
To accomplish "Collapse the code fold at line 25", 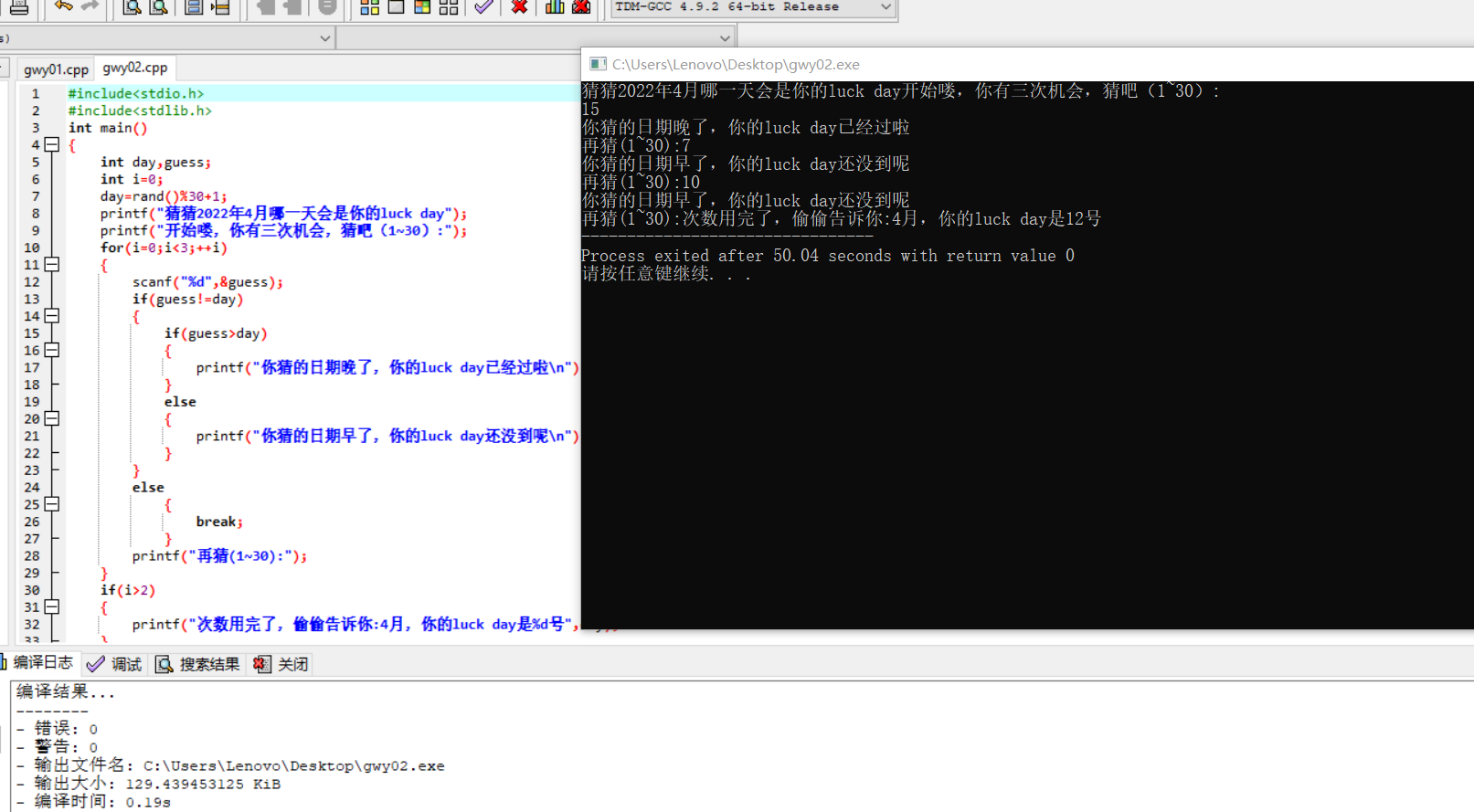I will click(52, 504).
